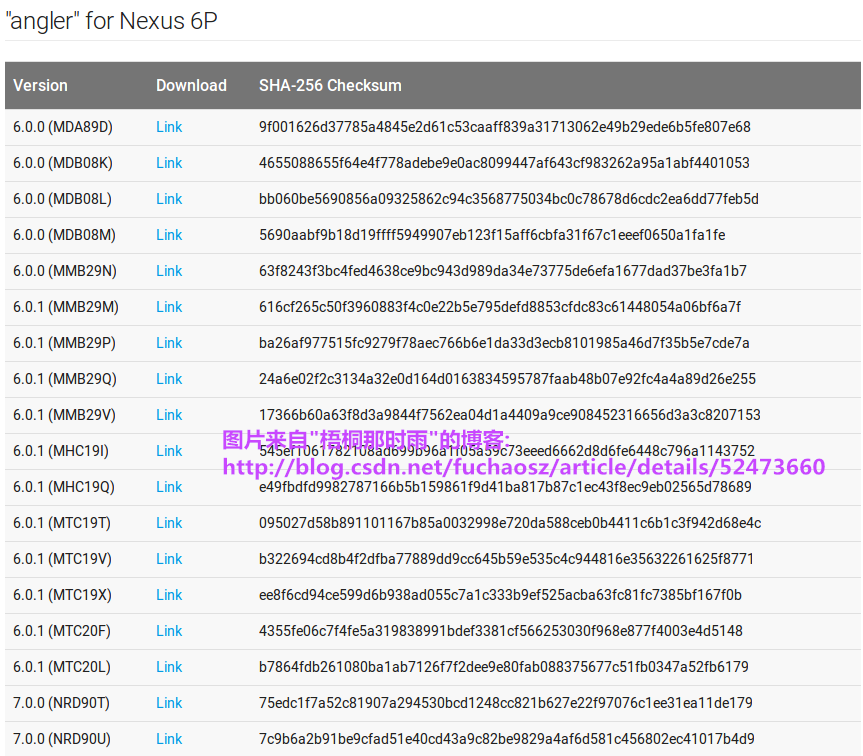Screen dimensions: 863x756
Task: Open the Link for 6.0.0 (MDB08K)
Action: pos(169,163)
